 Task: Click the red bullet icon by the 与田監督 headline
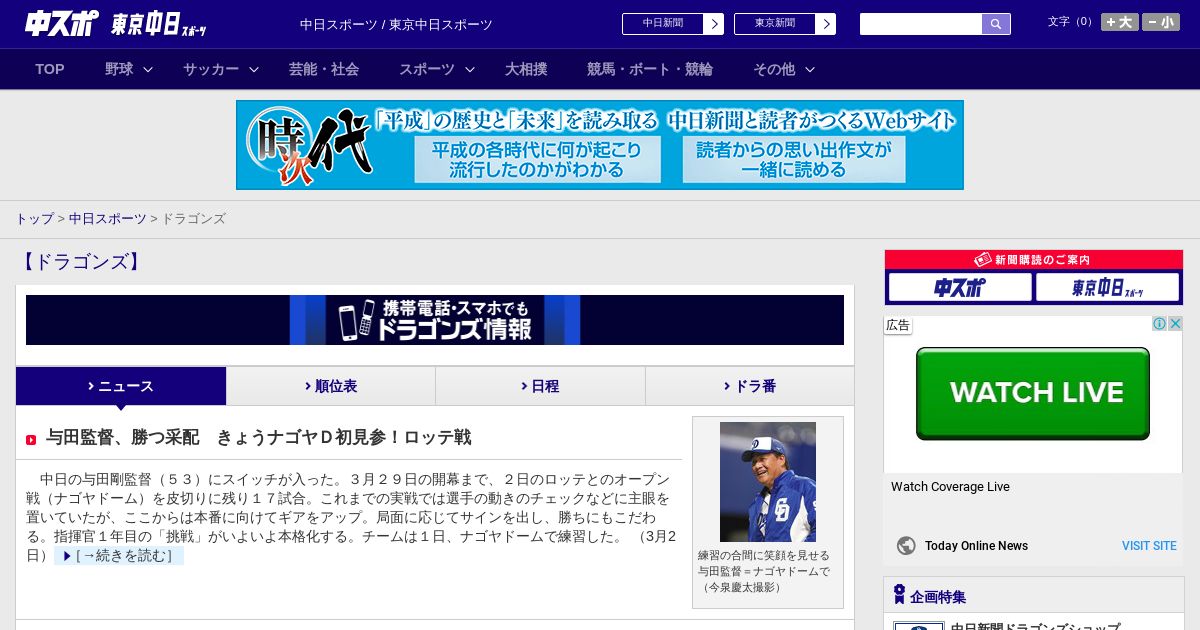[x=31, y=439]
